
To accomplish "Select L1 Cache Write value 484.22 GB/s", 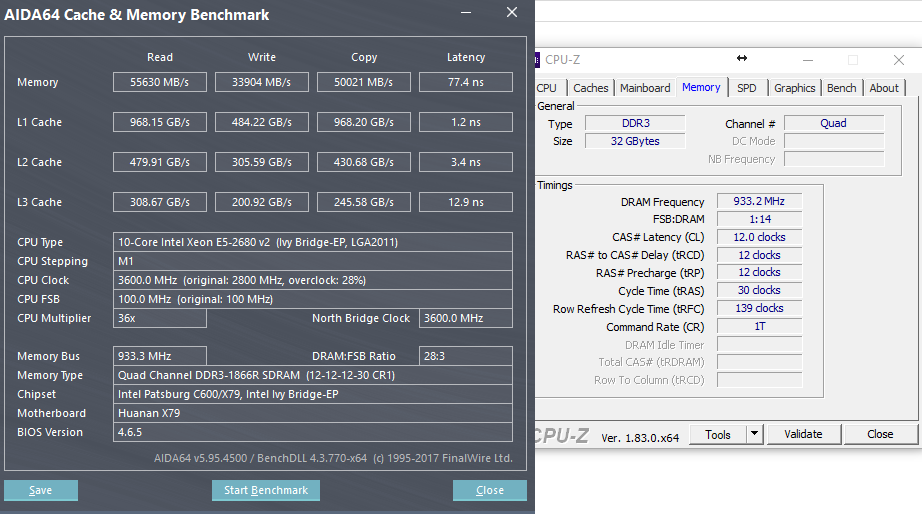I will 262,122.
